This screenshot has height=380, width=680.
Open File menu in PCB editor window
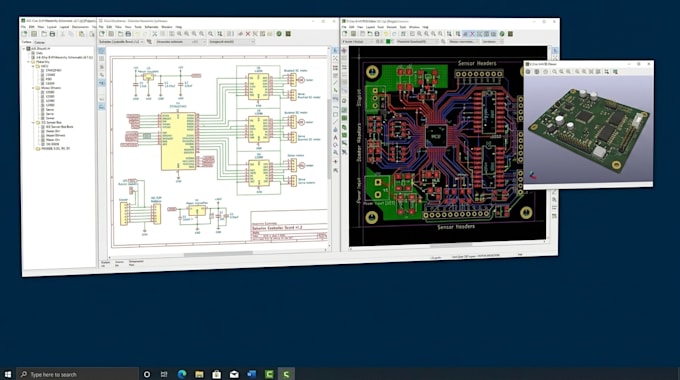pyautogui.click(x=344, y=27)
